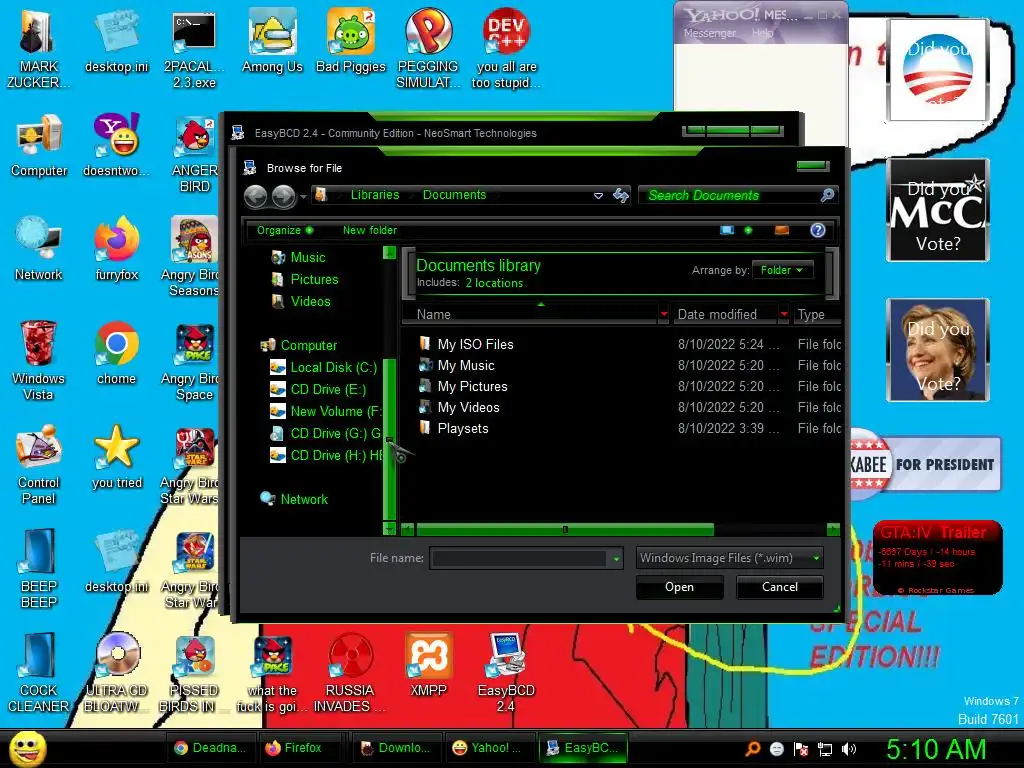This screenshot has height=768, width=1024.
Task: Click the Cancel button
Action: click(780, 586)
